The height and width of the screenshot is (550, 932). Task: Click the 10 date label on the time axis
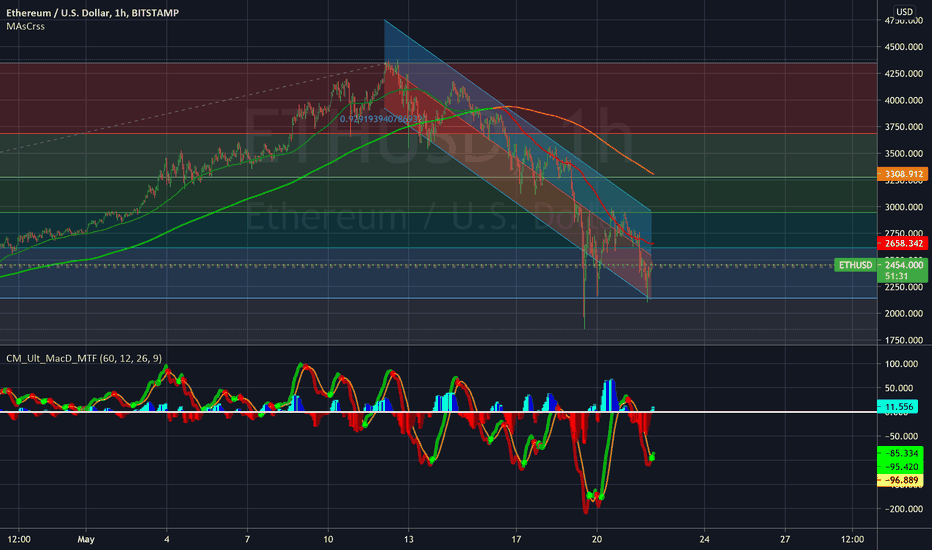coord(328,539)
